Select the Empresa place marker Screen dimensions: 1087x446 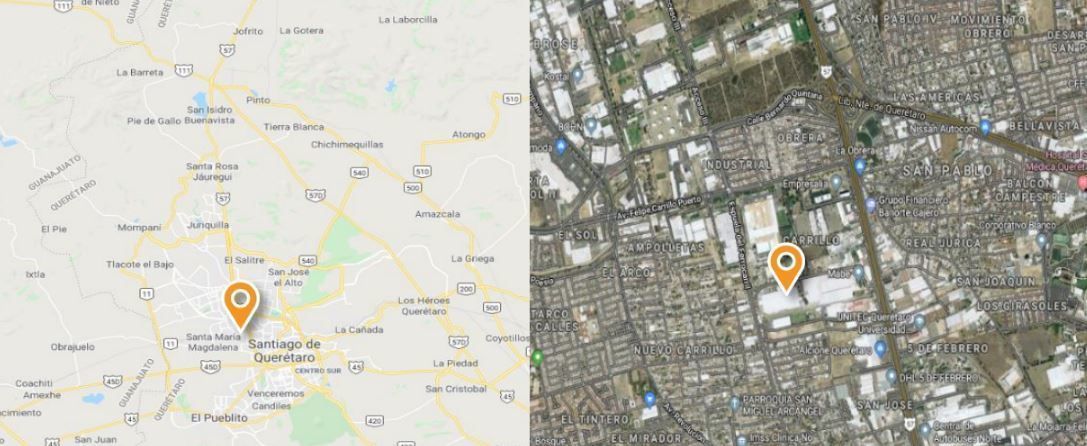coord(836,183)
